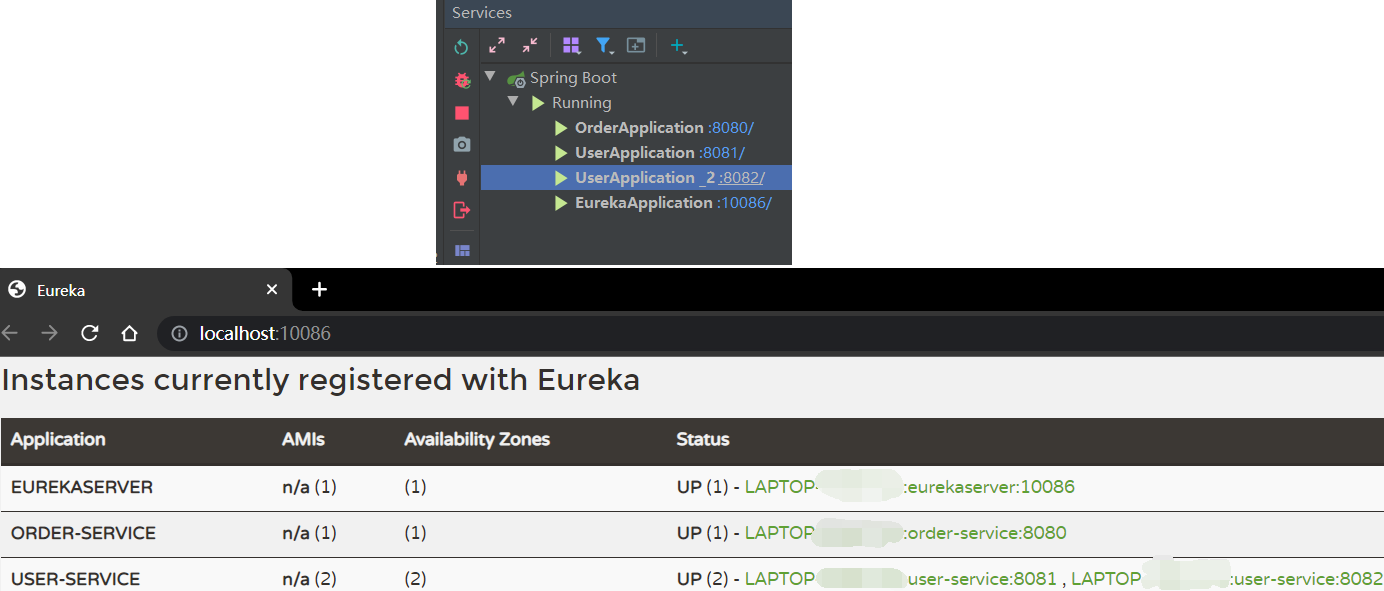Select the UserApplication _2 tree row

pyautogui.click(x=636, y=178)
